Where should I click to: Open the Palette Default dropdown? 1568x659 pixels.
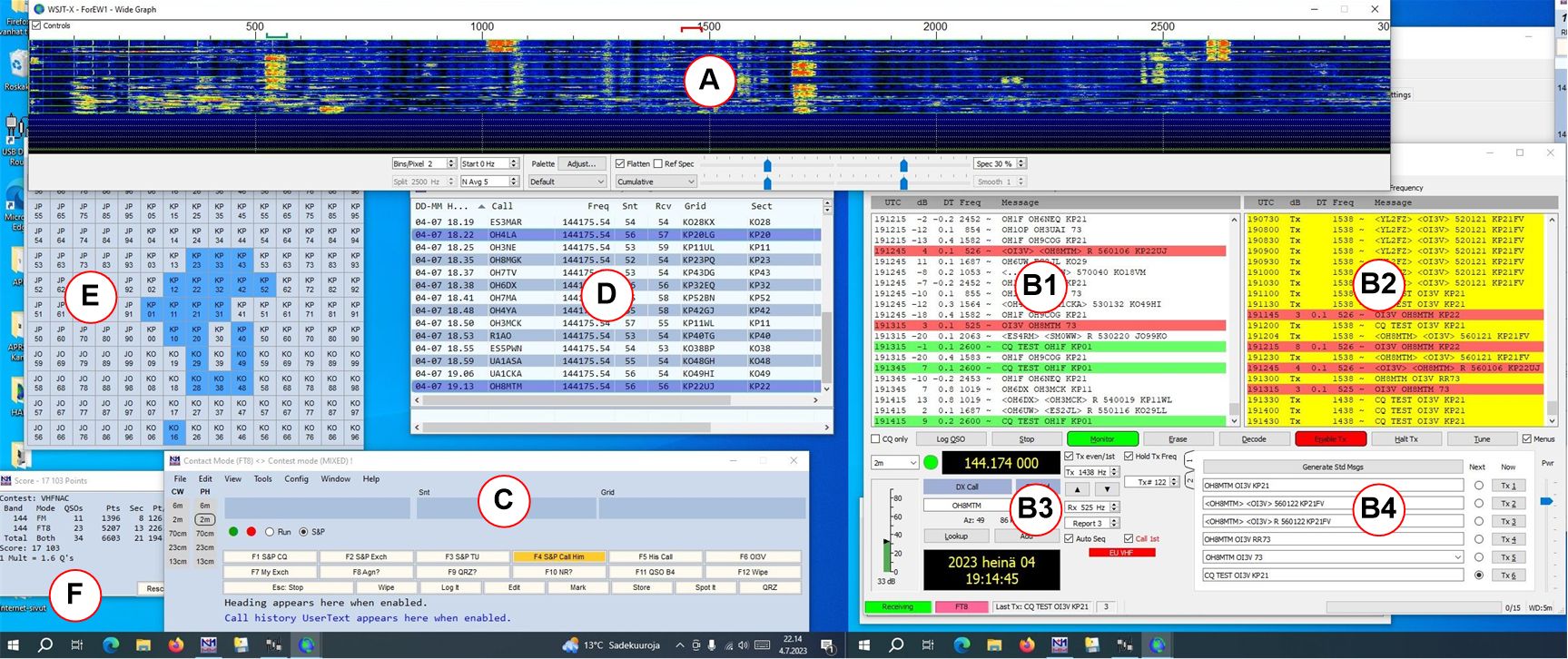pyautogui.click(x=567, y=182)
